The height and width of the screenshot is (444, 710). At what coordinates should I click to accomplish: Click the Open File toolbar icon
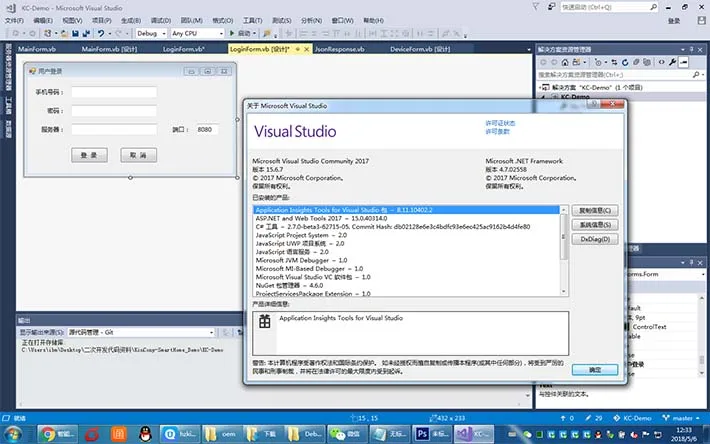point(64,33)
